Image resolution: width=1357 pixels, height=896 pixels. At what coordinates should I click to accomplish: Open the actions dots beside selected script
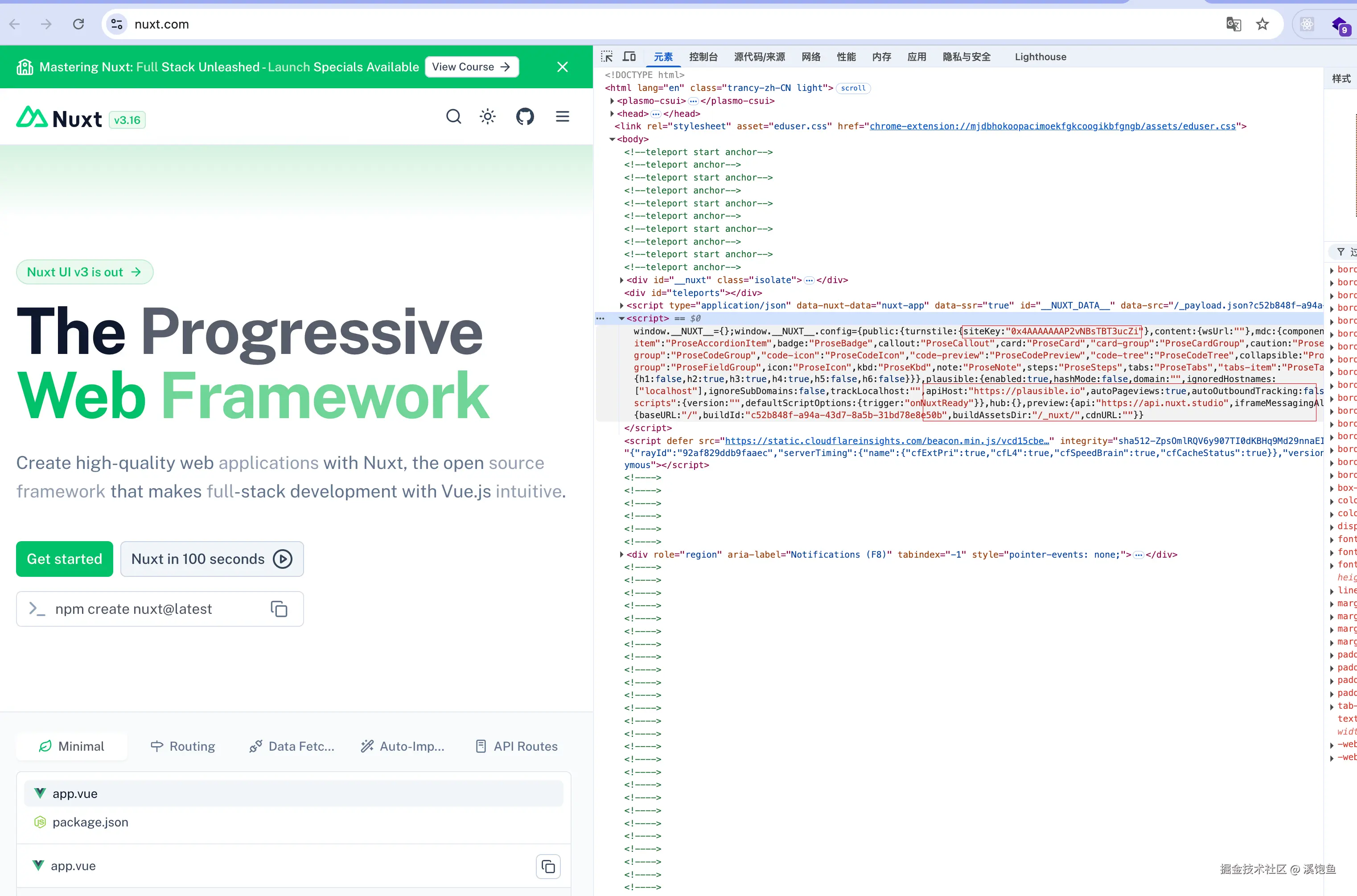[x=600, y=318]
